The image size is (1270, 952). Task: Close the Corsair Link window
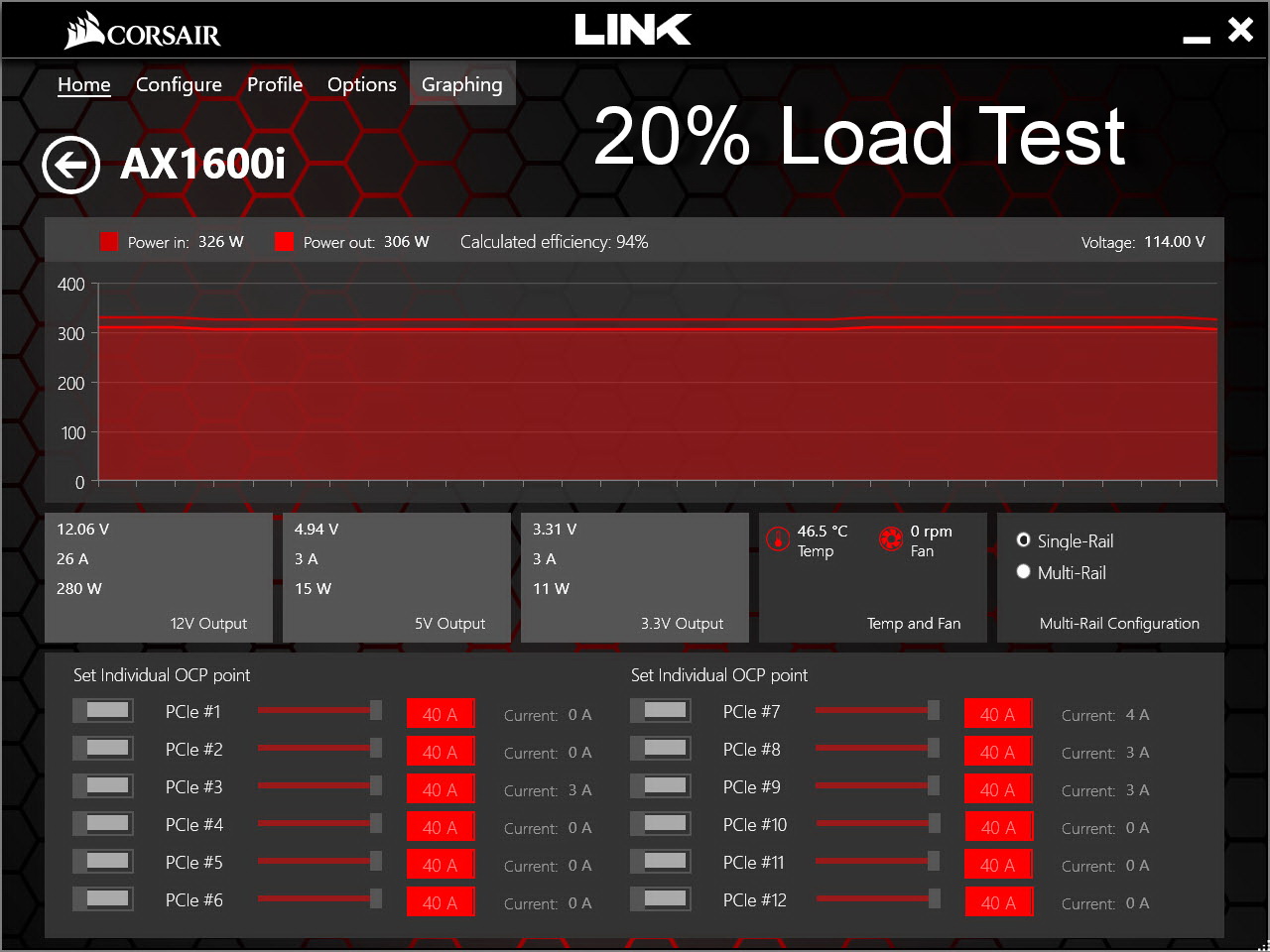tap(1240, 30)
